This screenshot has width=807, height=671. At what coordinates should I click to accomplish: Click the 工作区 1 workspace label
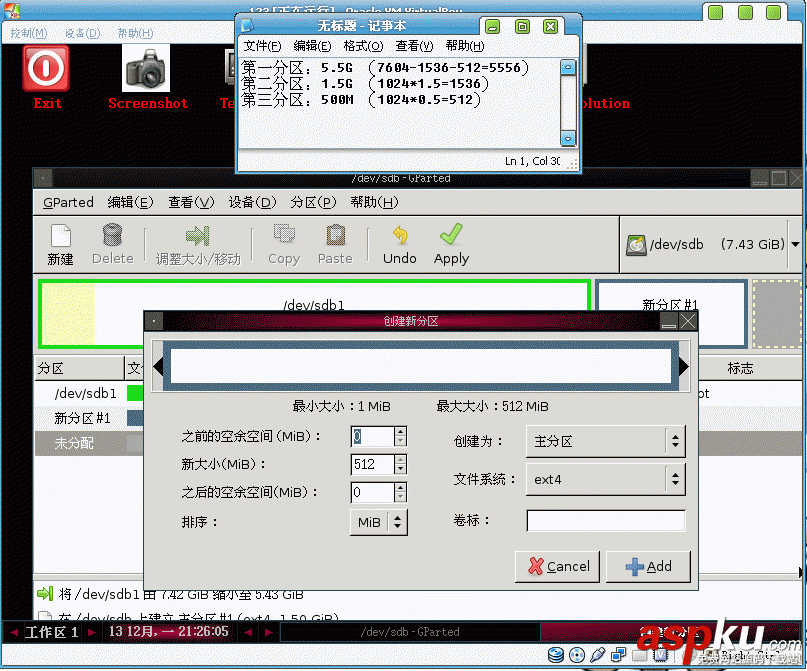(x=51, y=632)
